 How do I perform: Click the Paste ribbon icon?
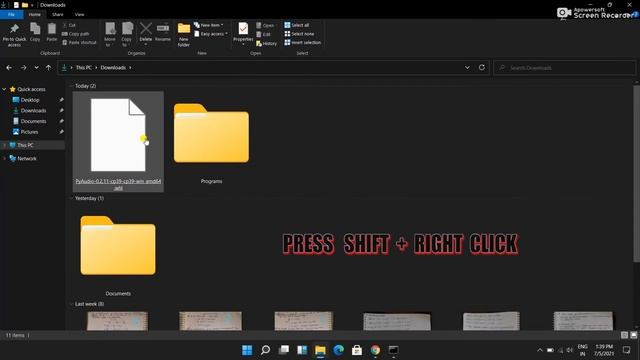(51, 32)
